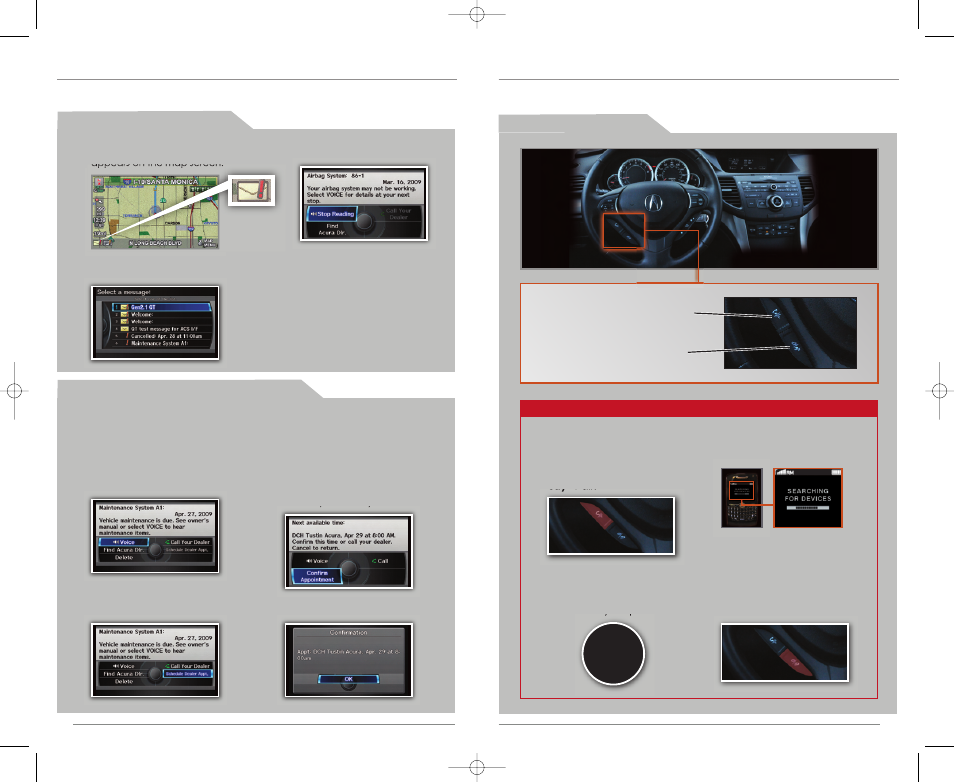Click the red-highlighted Pick-Up button photo
954x782 pixels.
pyautogui.click(x=611, y=526)
